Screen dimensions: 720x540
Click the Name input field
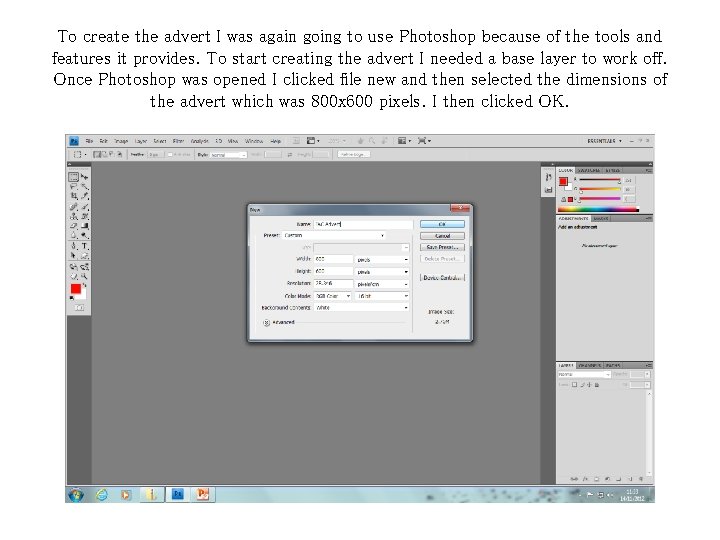pyautogui.click(x=363, y=224)
